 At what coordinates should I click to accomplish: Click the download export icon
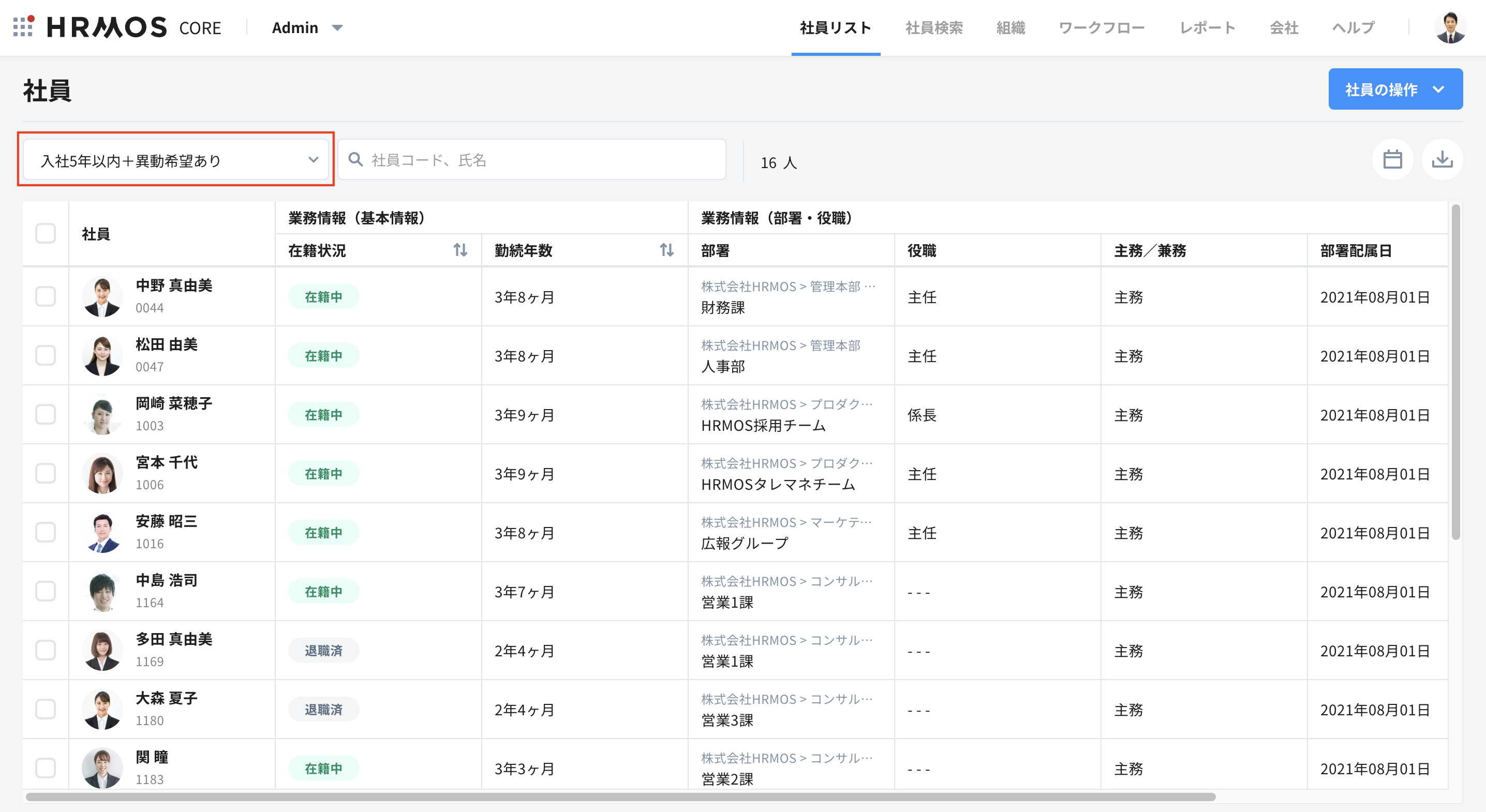pos(1442,160)
